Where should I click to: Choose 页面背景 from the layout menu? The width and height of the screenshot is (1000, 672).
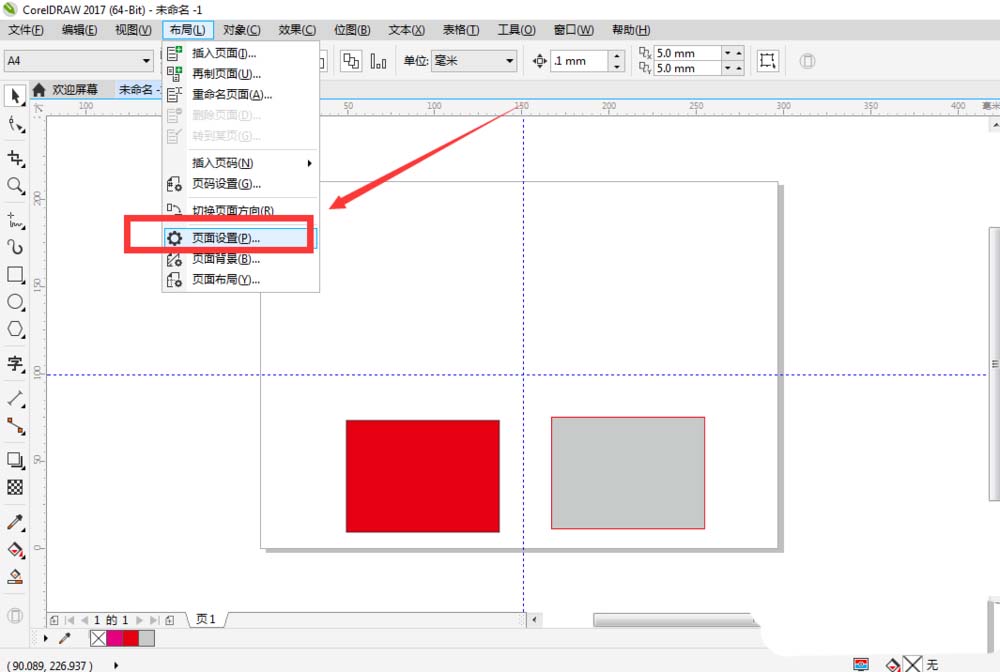240,259
